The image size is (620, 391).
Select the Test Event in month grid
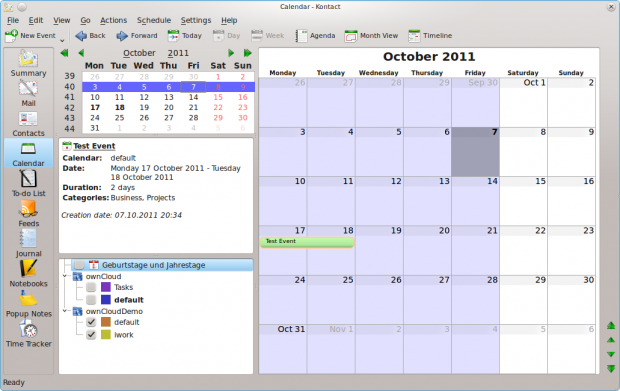point(307,242)
